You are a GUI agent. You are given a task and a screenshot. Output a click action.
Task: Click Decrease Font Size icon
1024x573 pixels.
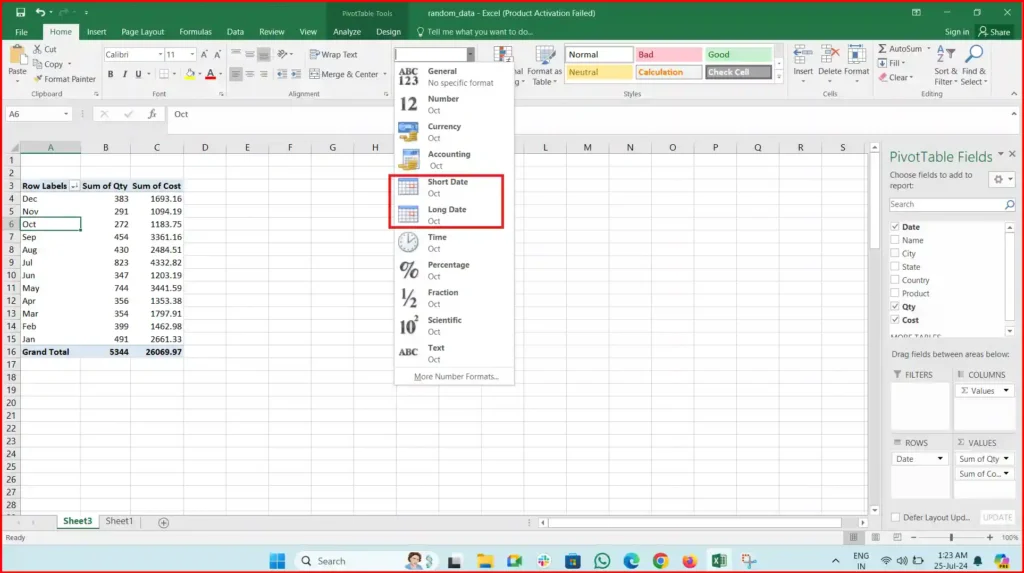(217, 55)
